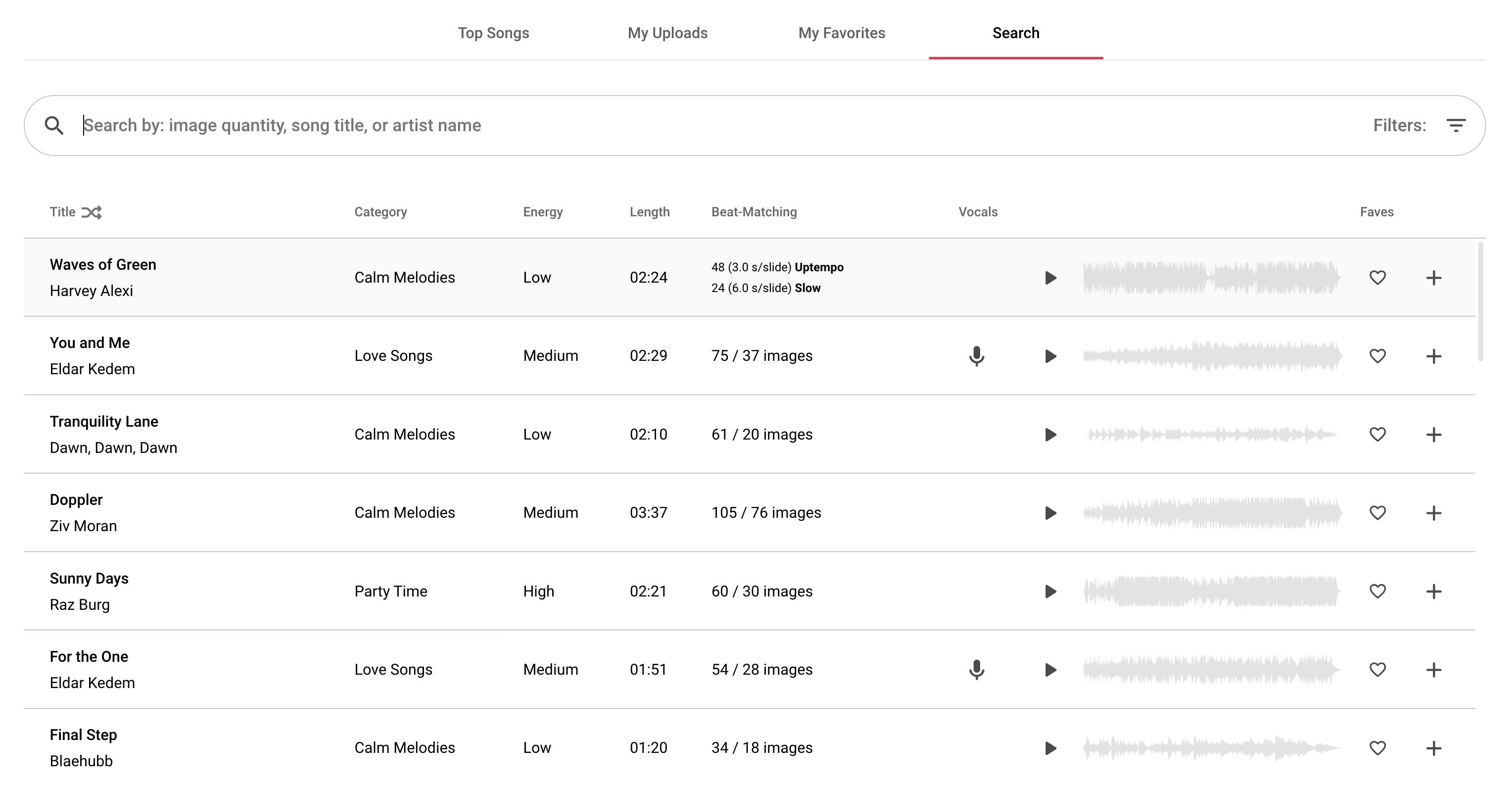Click the play button for Sunny Days

1049,591
